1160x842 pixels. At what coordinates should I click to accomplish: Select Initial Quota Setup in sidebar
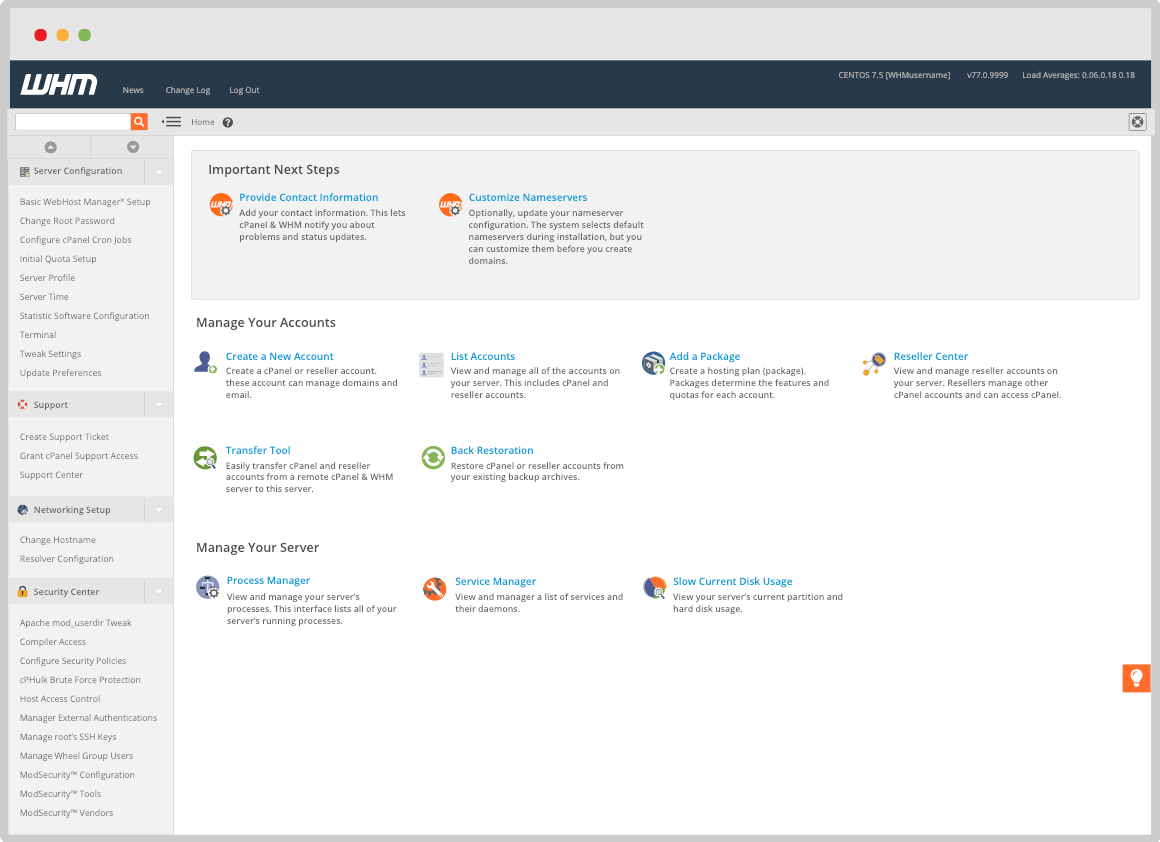[58, 259]
